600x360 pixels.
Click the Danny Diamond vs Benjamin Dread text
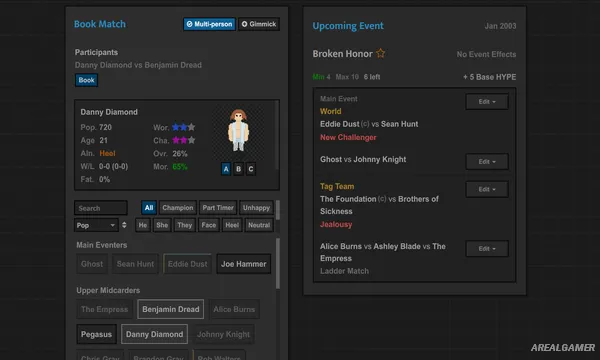[138, 65]
